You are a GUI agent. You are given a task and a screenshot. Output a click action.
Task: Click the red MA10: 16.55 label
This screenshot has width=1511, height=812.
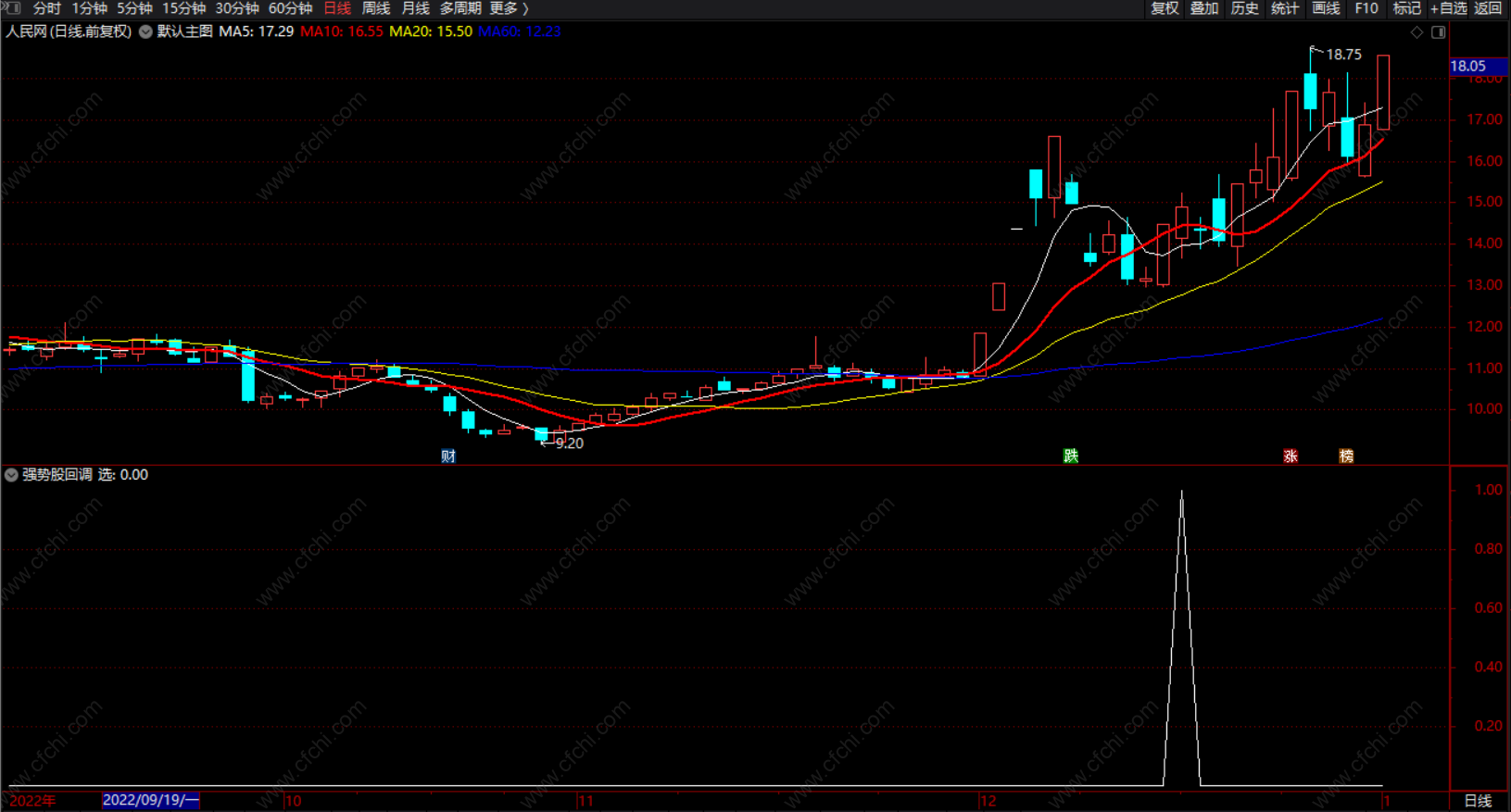(x=342, y=31)
